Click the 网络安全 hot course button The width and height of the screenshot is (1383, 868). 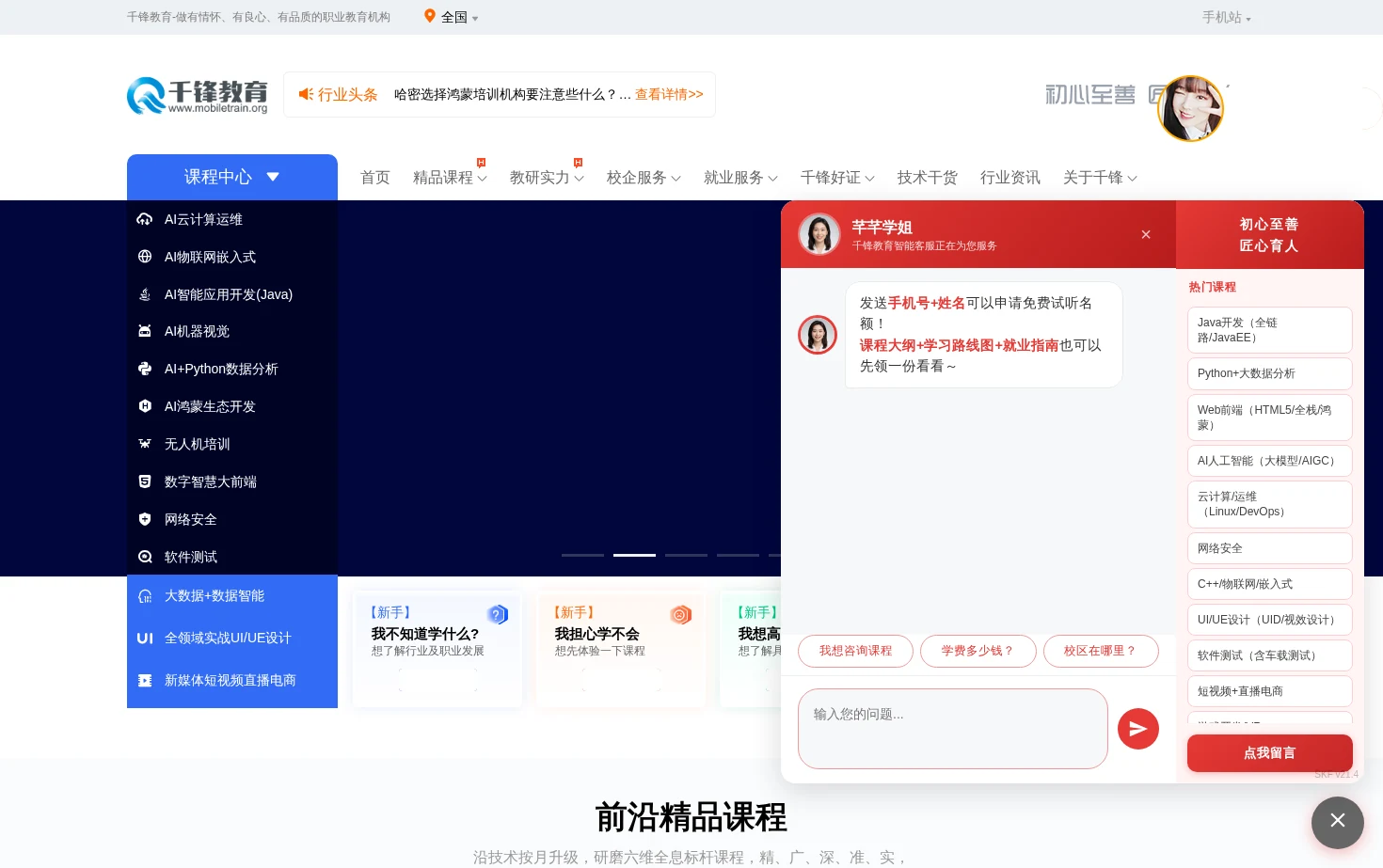(x=1270, y=548)
